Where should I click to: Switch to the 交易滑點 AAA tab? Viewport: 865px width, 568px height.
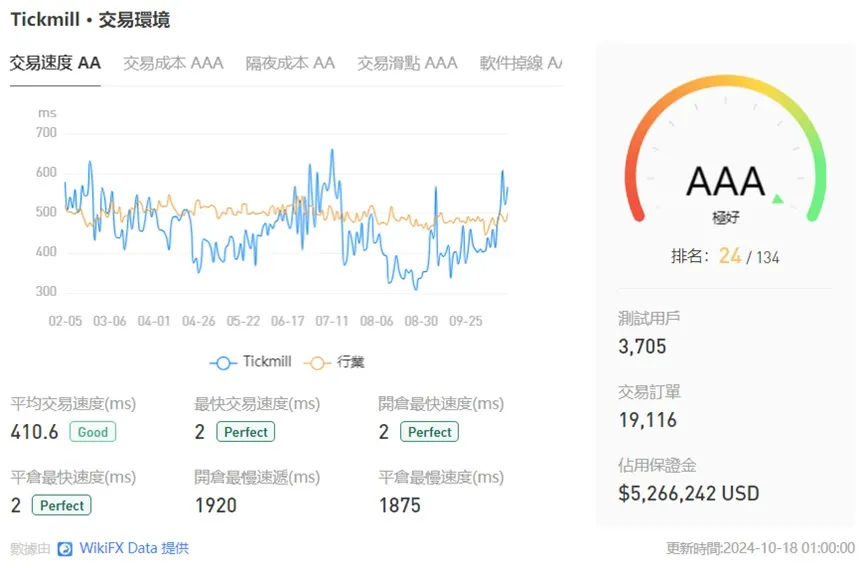(x=407, y=63)
